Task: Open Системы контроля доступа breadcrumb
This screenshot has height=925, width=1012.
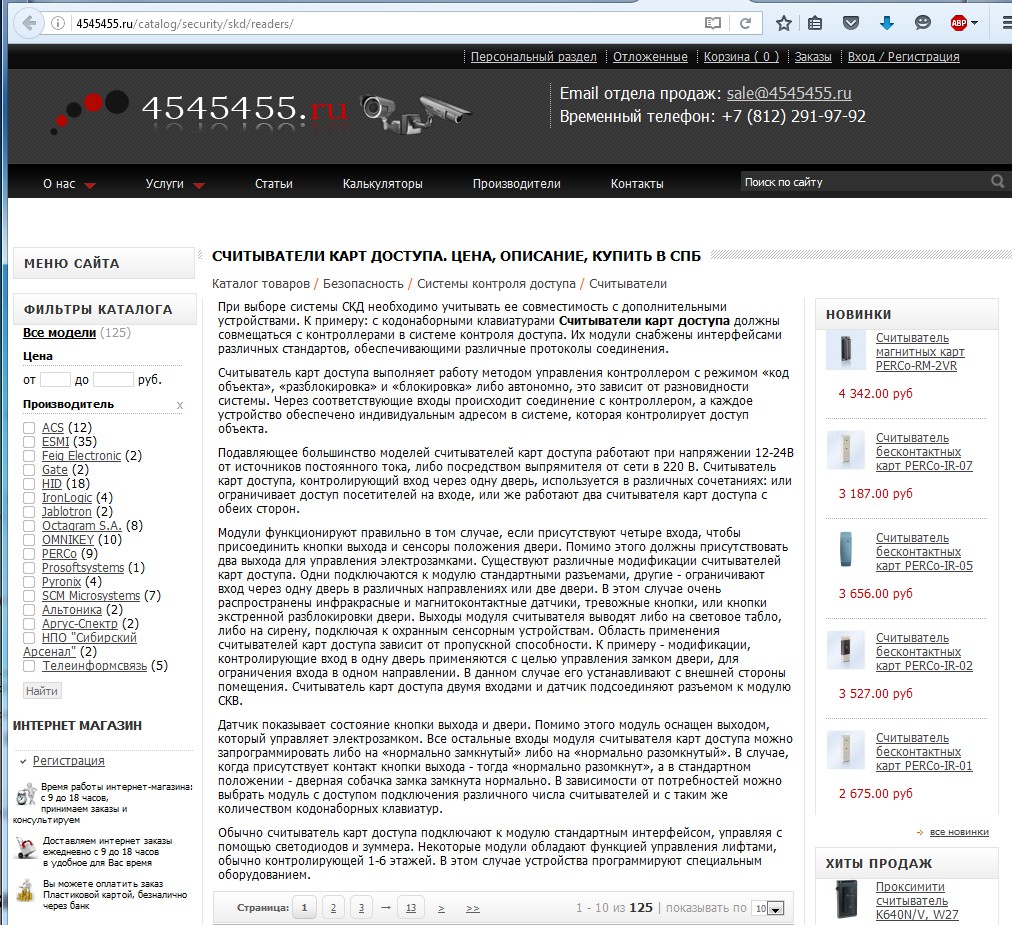Action: coord(496,284)
